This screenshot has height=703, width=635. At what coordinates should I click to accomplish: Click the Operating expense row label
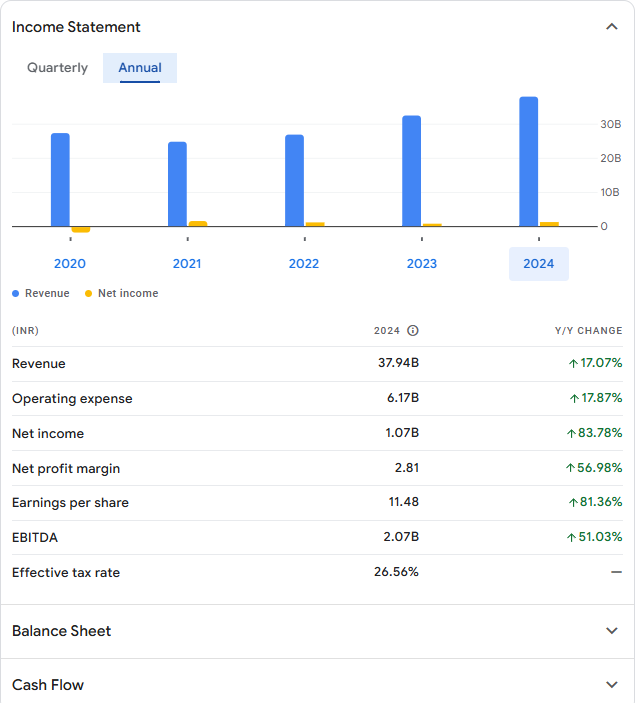click(72, 399)
